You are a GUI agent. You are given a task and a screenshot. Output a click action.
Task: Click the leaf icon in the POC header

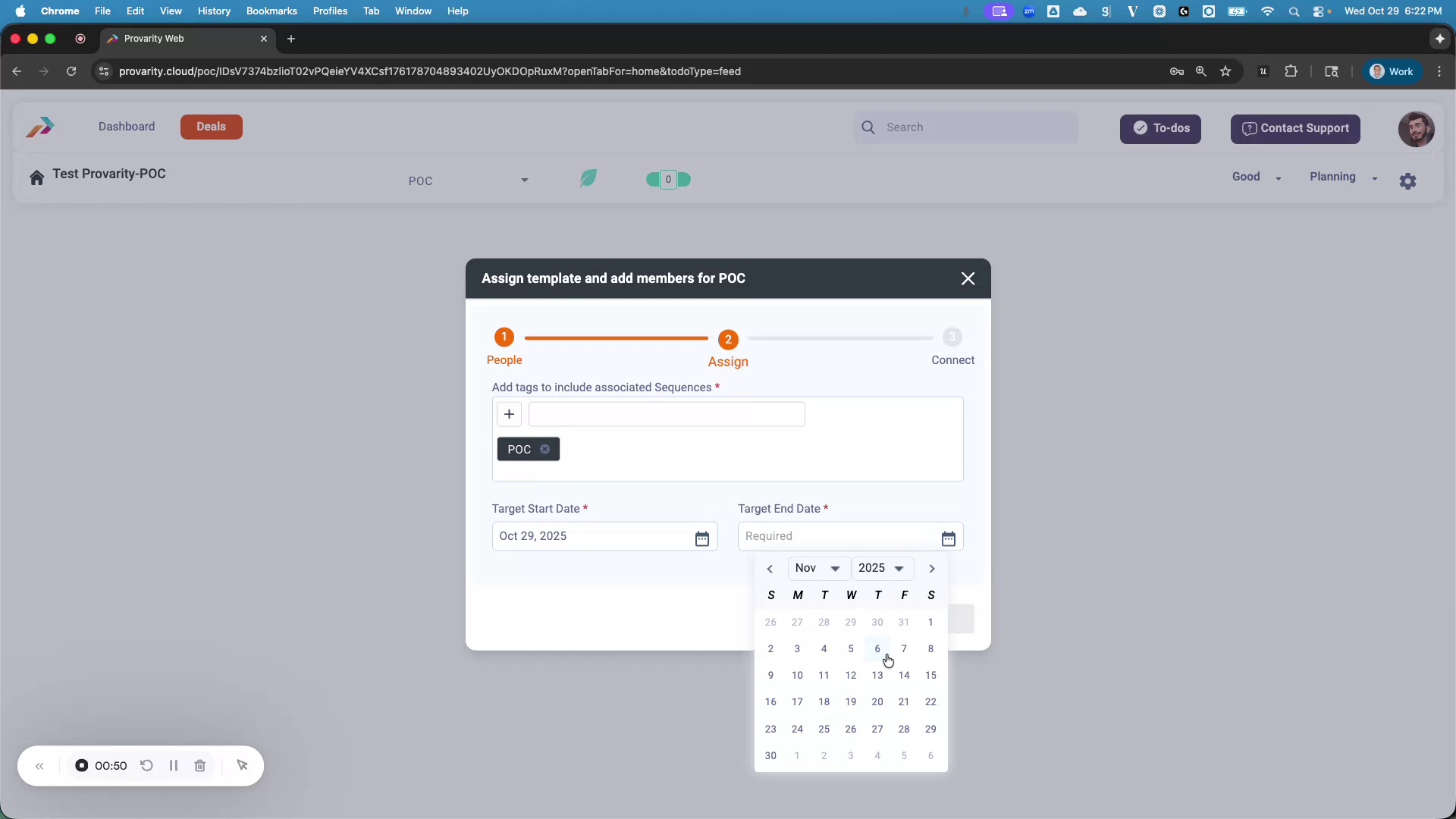tap(588, 178)
